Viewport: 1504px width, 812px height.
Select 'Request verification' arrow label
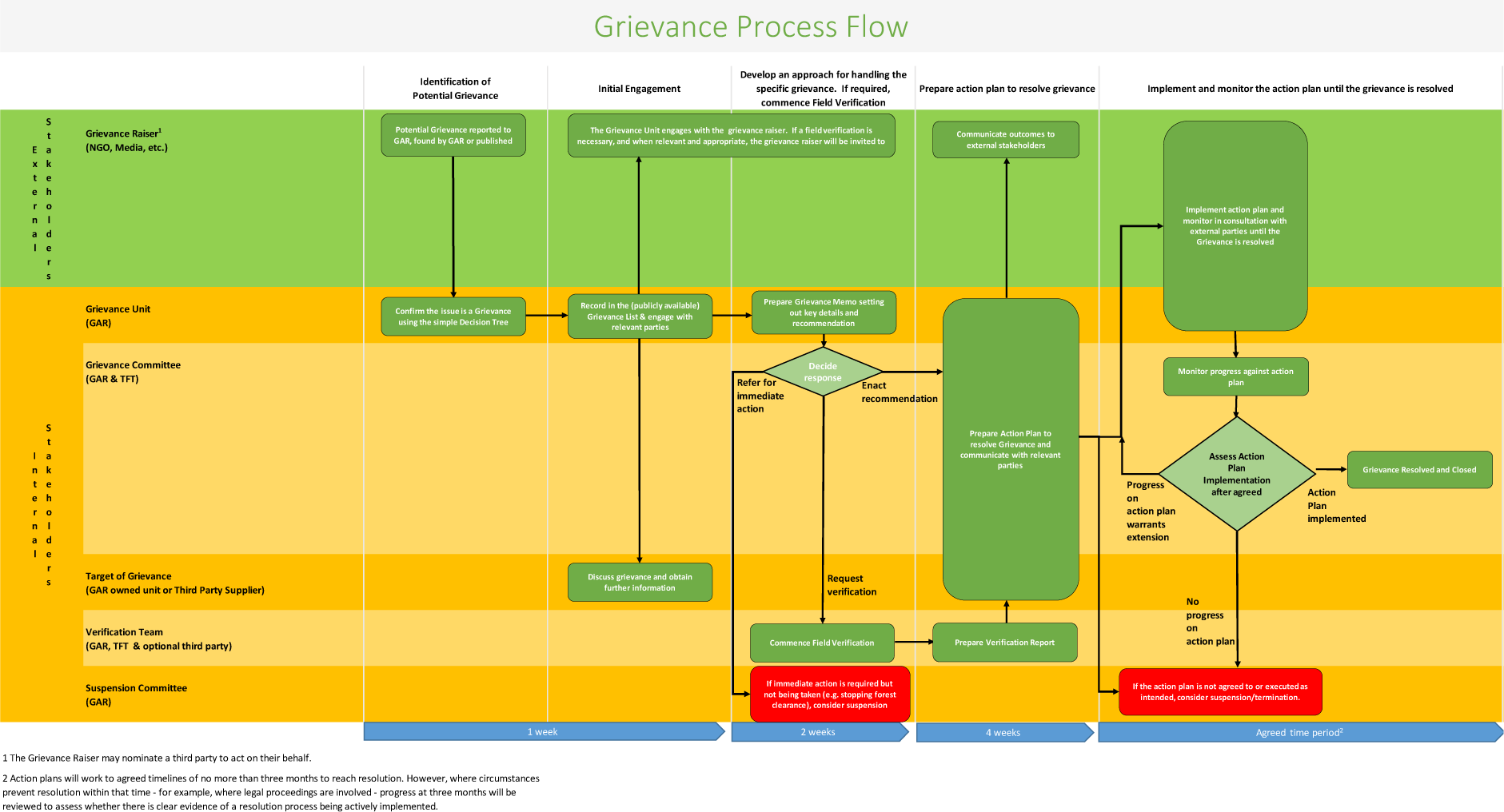pos(852,585)
